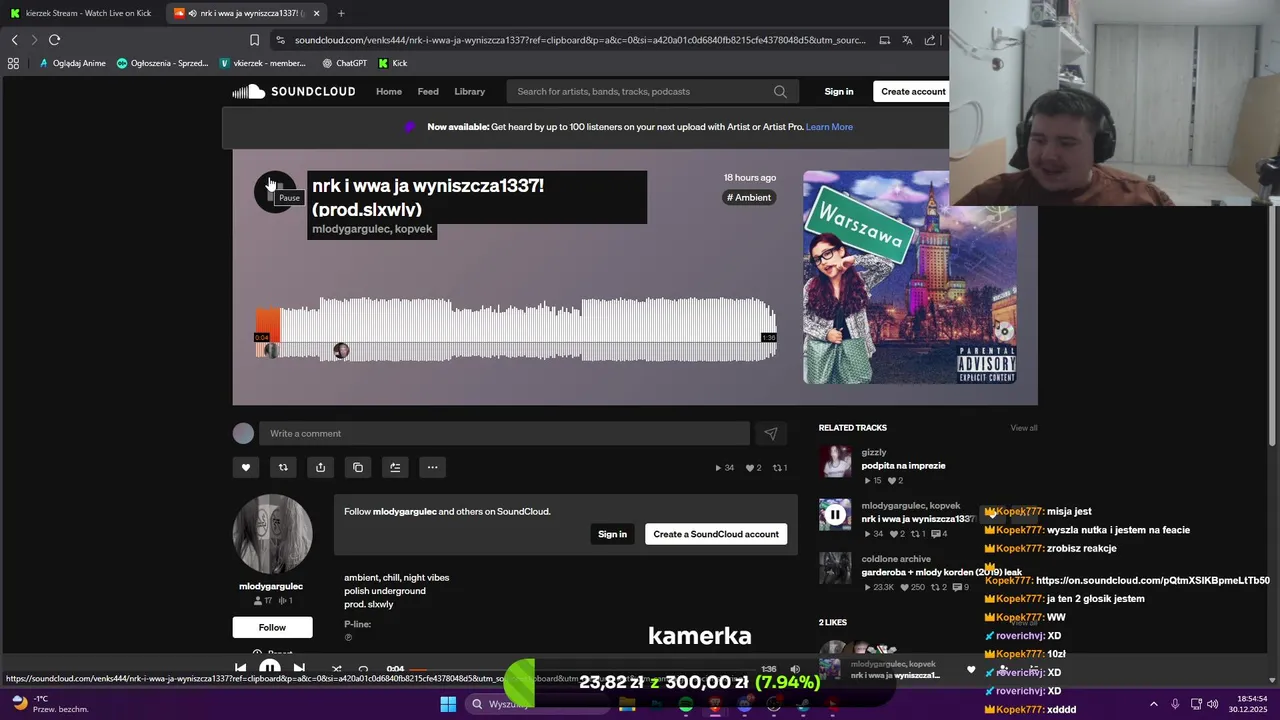Focus the SoundCloud search field
The width and height of the screenshot is (1280, 720).
650,91
